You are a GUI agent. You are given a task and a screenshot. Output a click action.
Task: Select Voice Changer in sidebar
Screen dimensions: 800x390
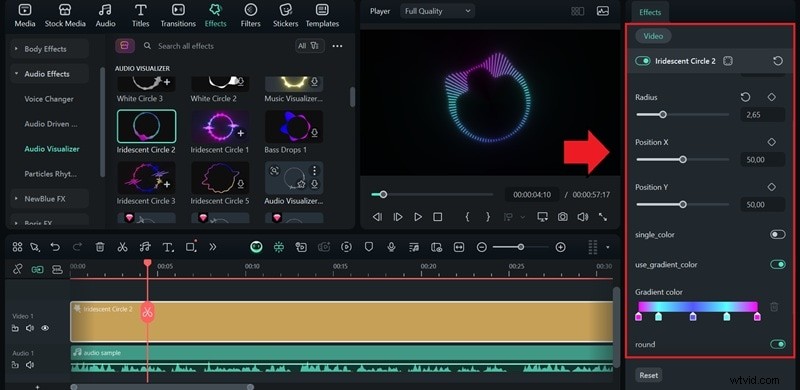[49, 99]
